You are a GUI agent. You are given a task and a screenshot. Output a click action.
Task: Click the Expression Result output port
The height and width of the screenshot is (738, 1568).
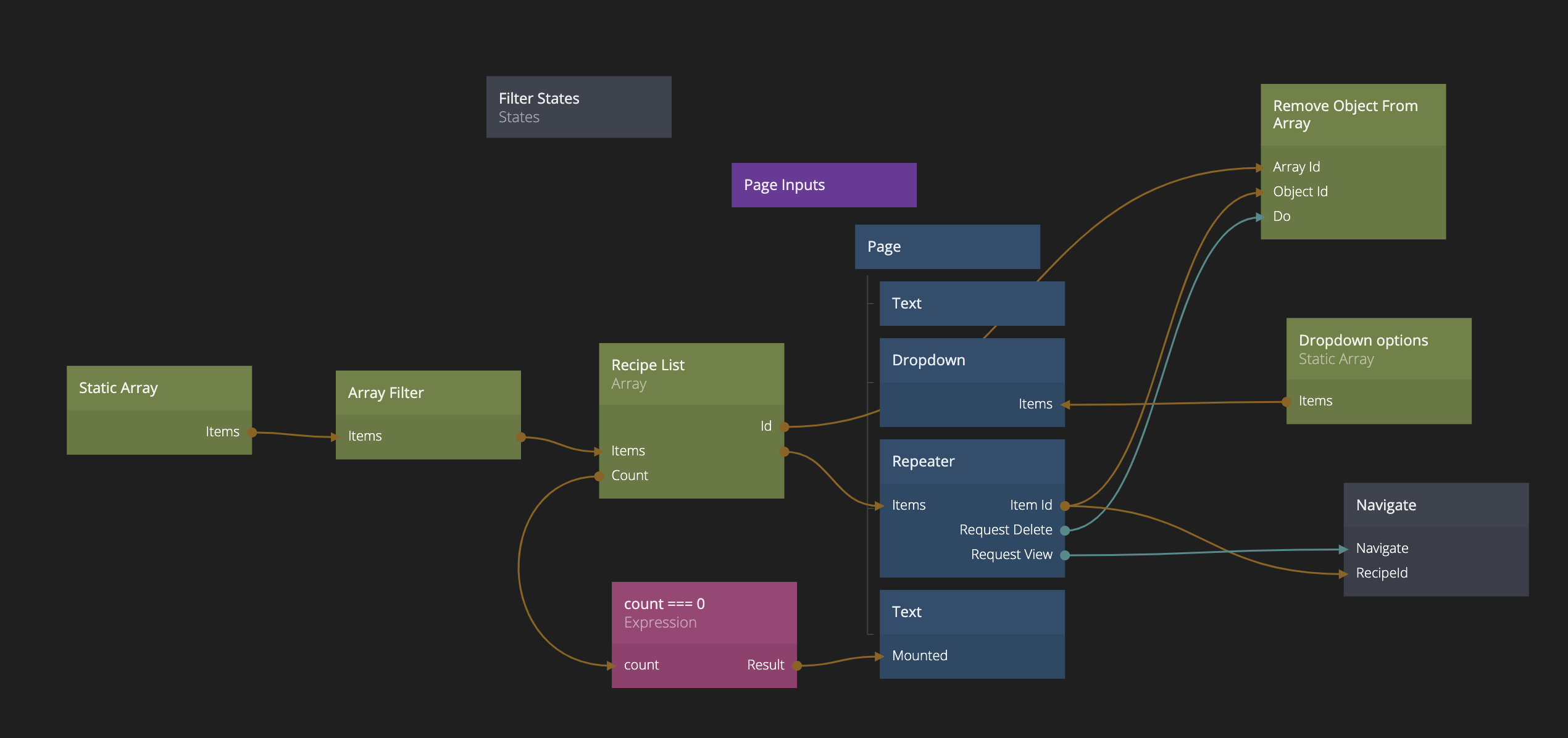[x=797, y=665]
